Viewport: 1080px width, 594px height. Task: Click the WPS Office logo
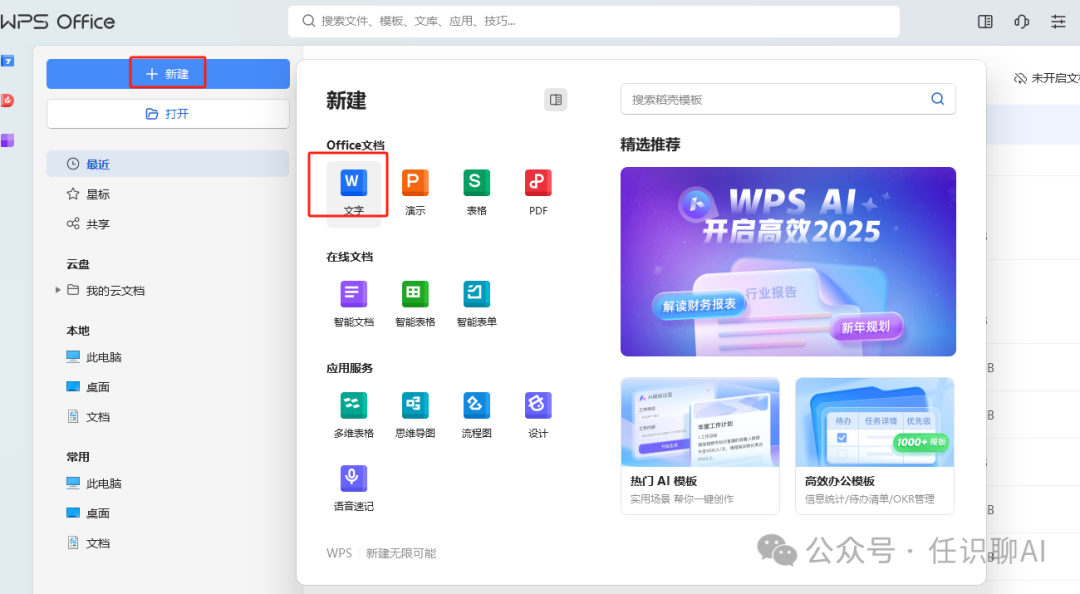coord(58,22)
